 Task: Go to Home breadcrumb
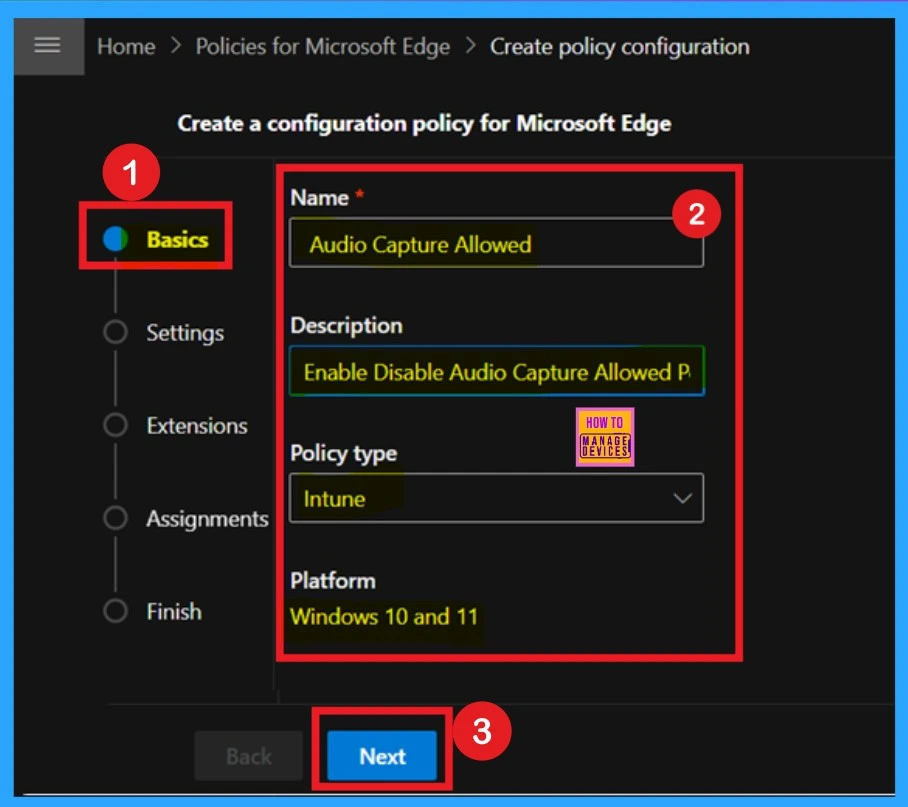click(126, 47)
